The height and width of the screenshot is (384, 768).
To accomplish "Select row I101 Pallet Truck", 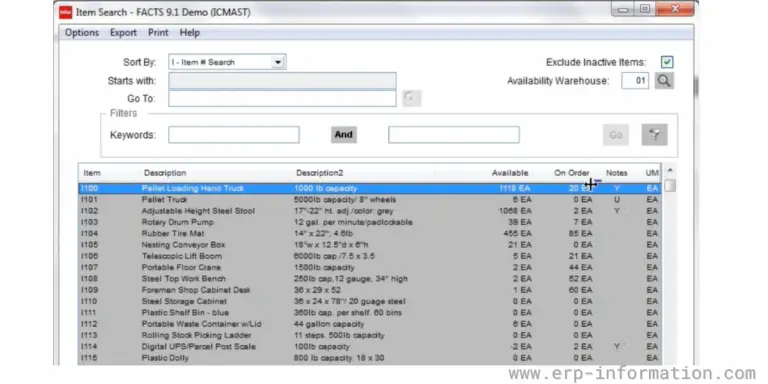I will coord(370,200).
